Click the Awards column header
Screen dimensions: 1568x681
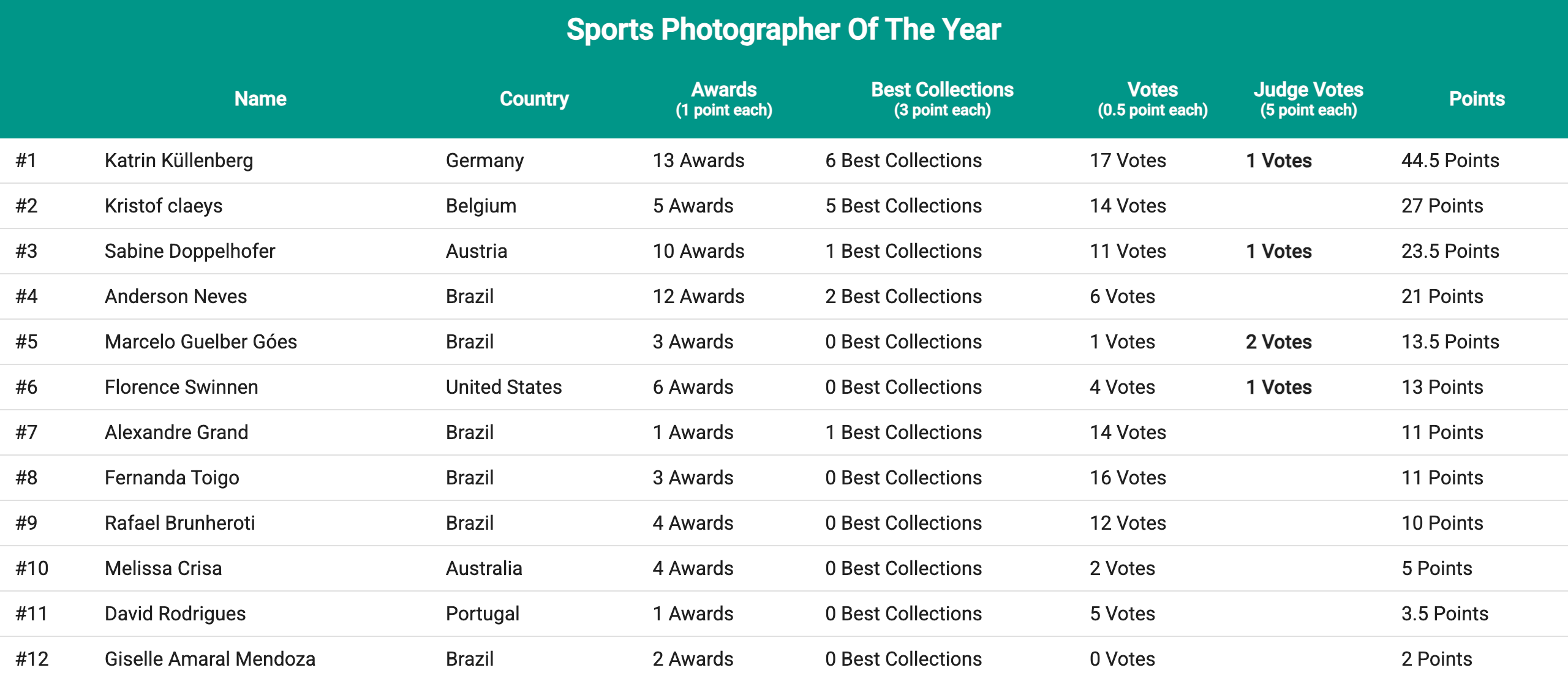pyautogui.click(x=723, y=99)
